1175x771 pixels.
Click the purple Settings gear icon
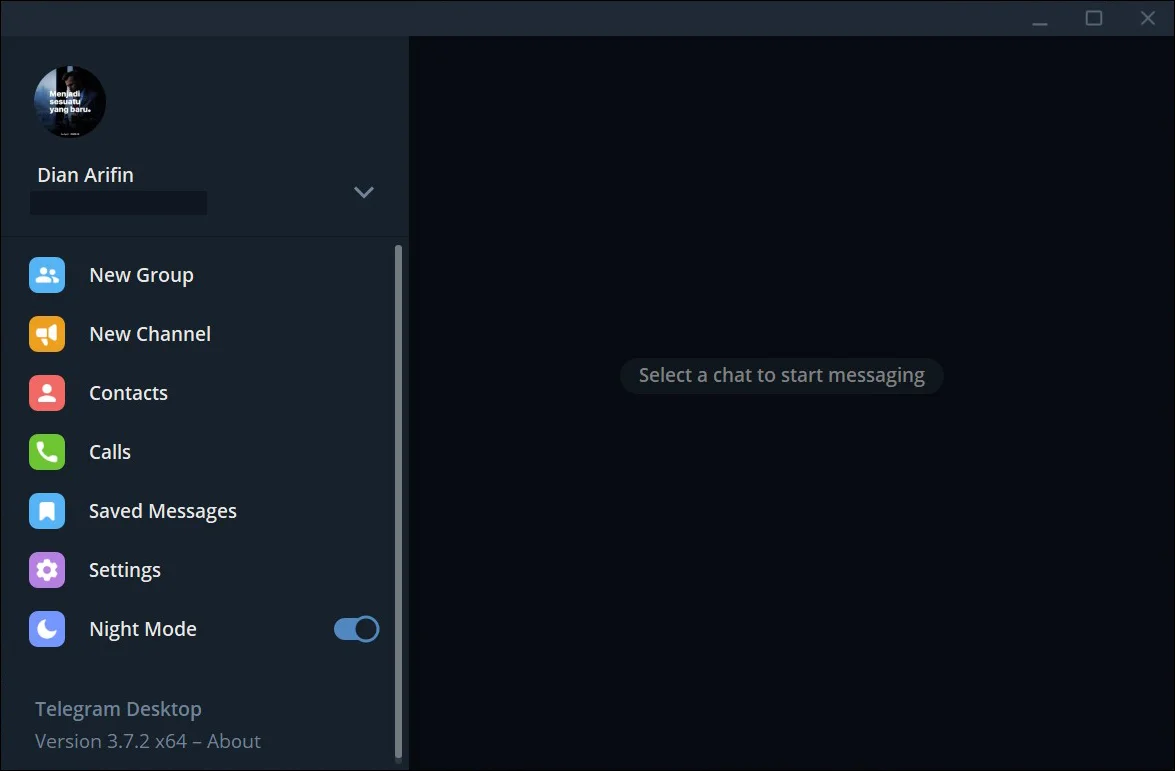click(x=46, y=570)
